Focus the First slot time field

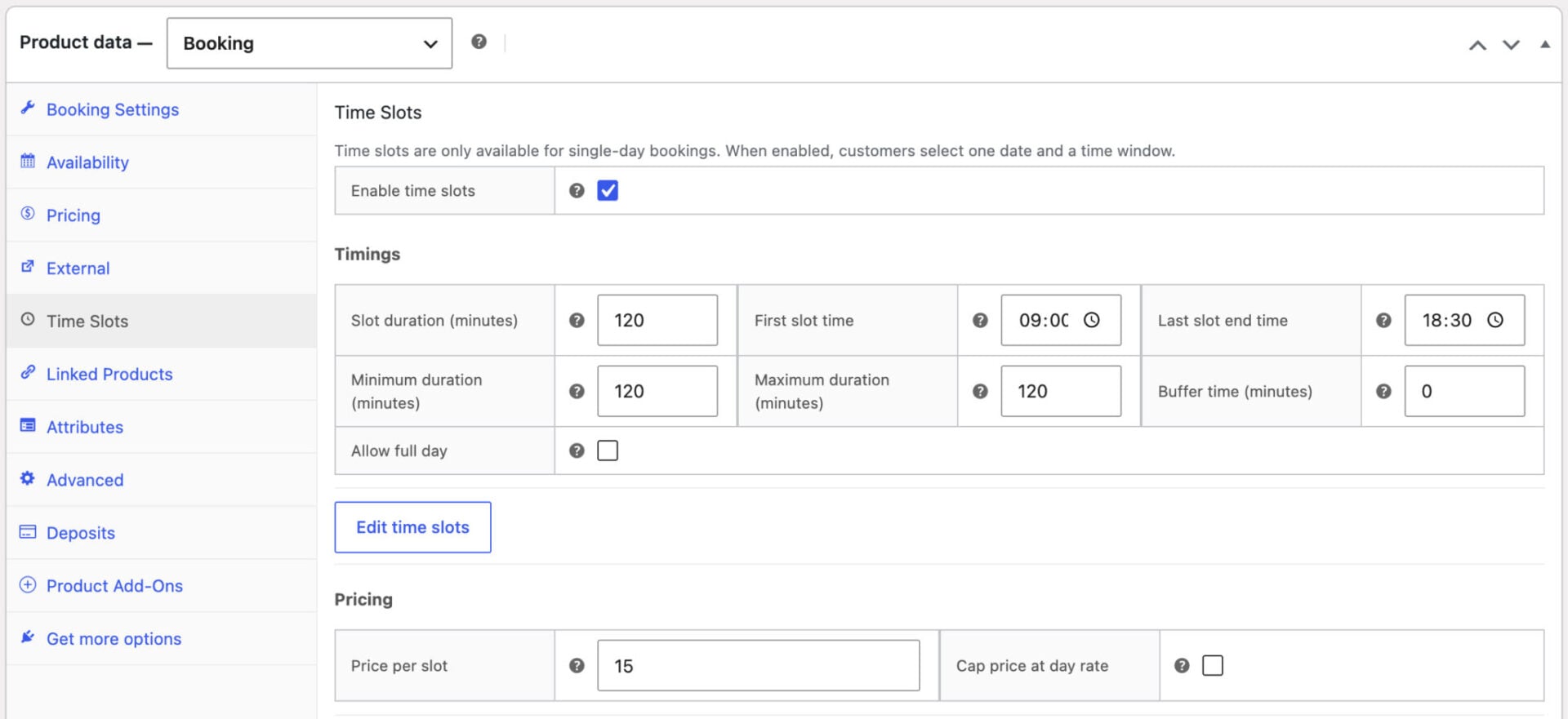(x=1061, y=320)
